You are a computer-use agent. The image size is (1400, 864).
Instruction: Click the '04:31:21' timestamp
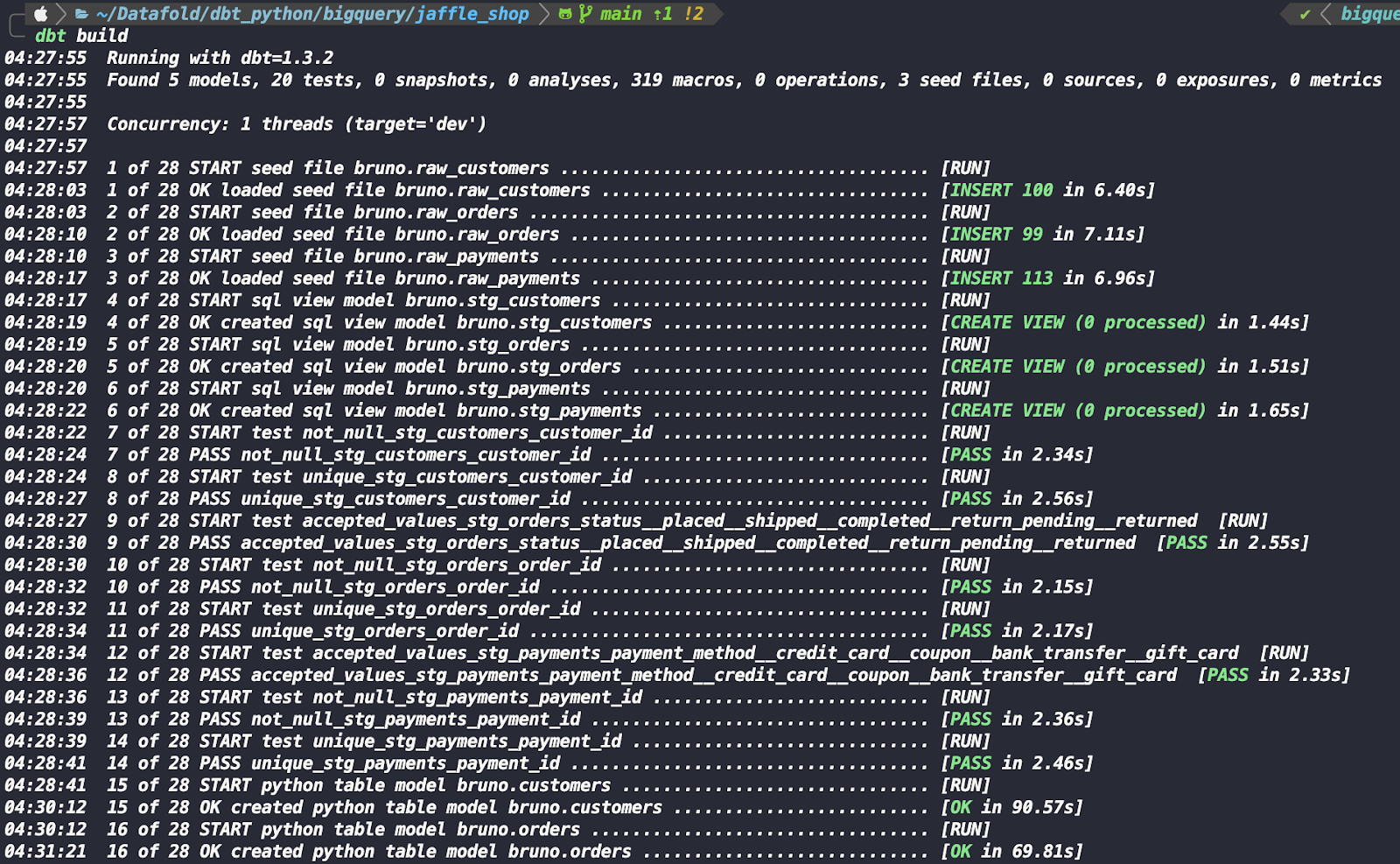[45, 851]
